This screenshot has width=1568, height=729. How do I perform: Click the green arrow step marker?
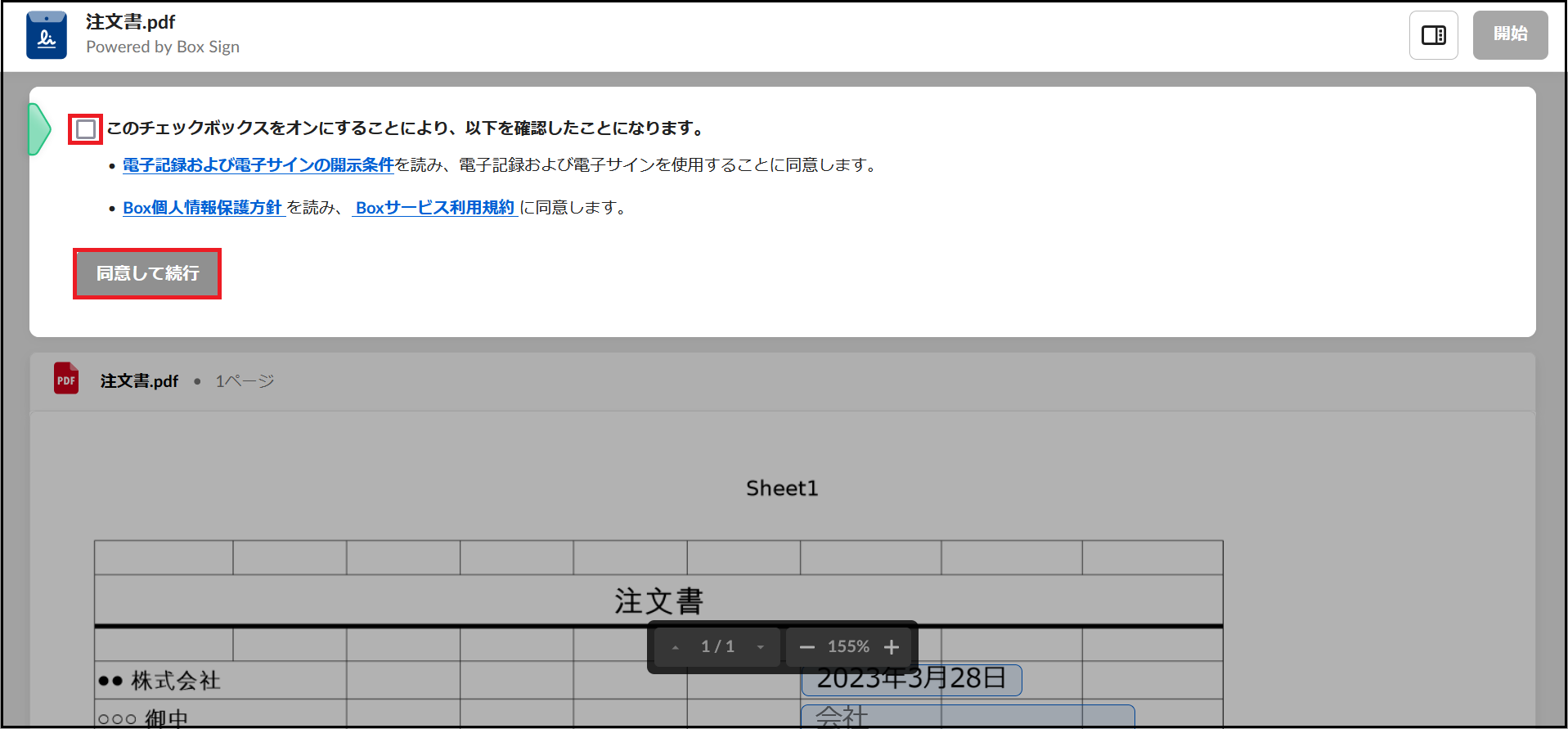click(x=38, y=128)
